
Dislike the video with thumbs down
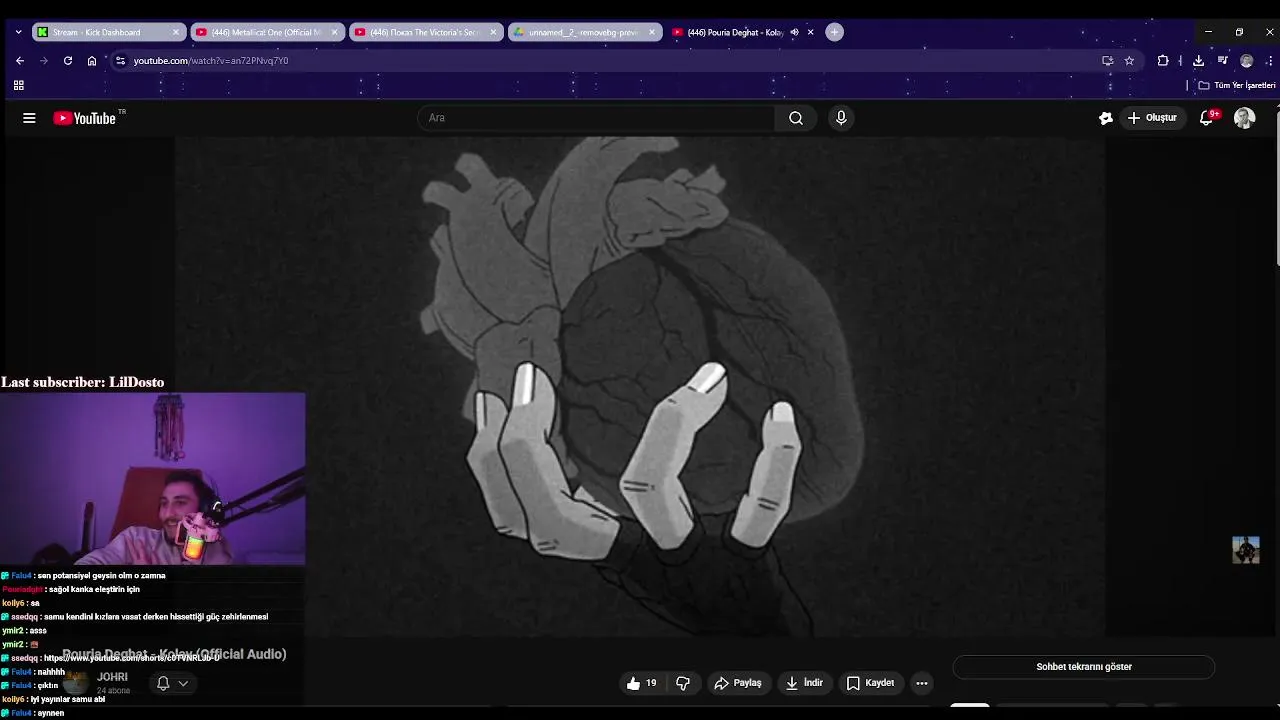pos(683,683)
